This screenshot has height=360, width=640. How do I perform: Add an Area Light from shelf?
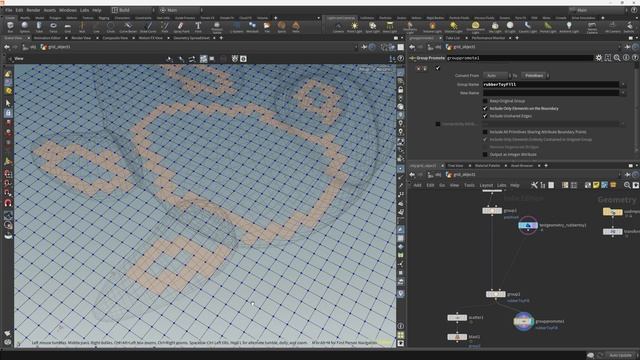(390, 27)
